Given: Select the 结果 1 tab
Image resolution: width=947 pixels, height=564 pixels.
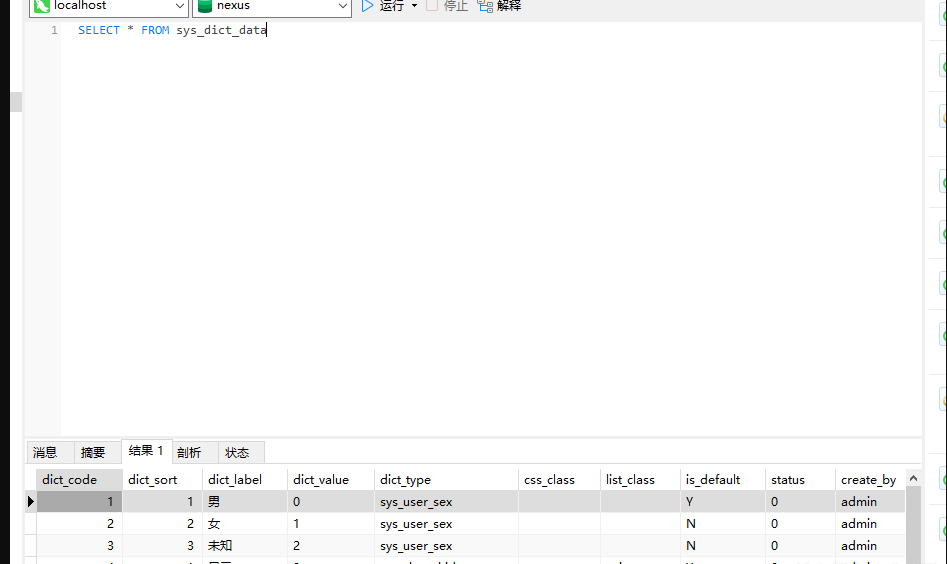Looking at the screenshot, I should [146, 451].
